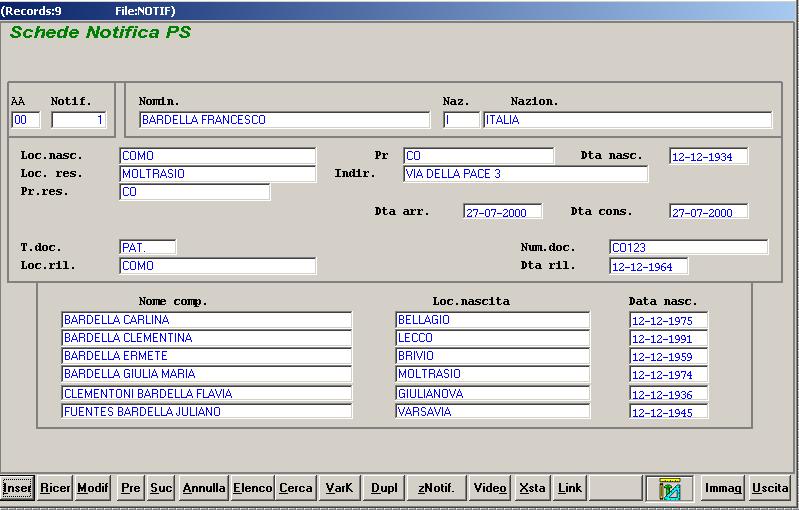Select CLEMENTONI BARDELLA FLAVIA name field
Screen dimensions: 799x510
coord(206,393)
